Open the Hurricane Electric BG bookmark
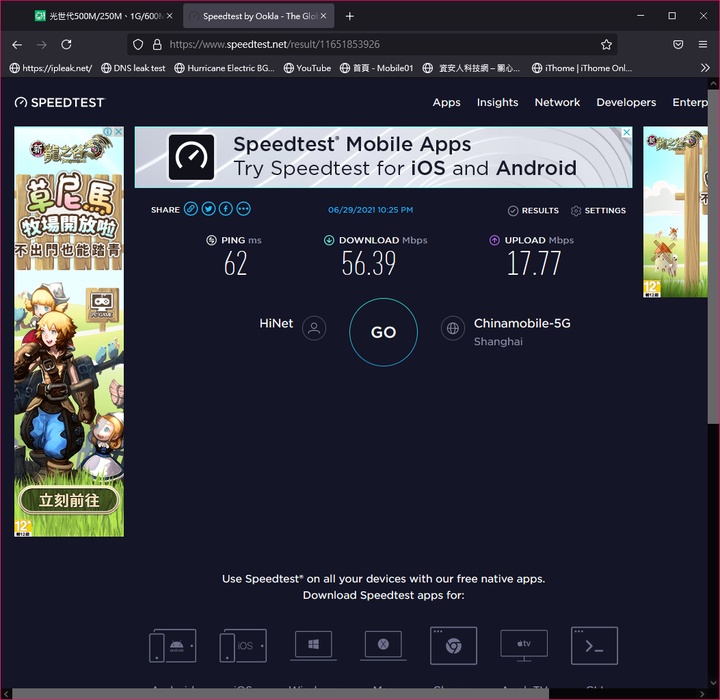 pyautogui.click(x=225, y=68)
